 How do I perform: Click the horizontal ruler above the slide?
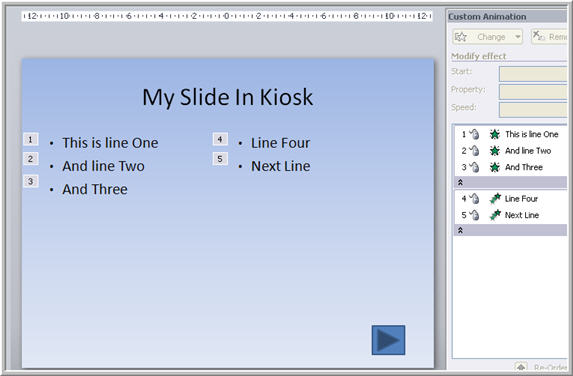[x=227, y=16]
